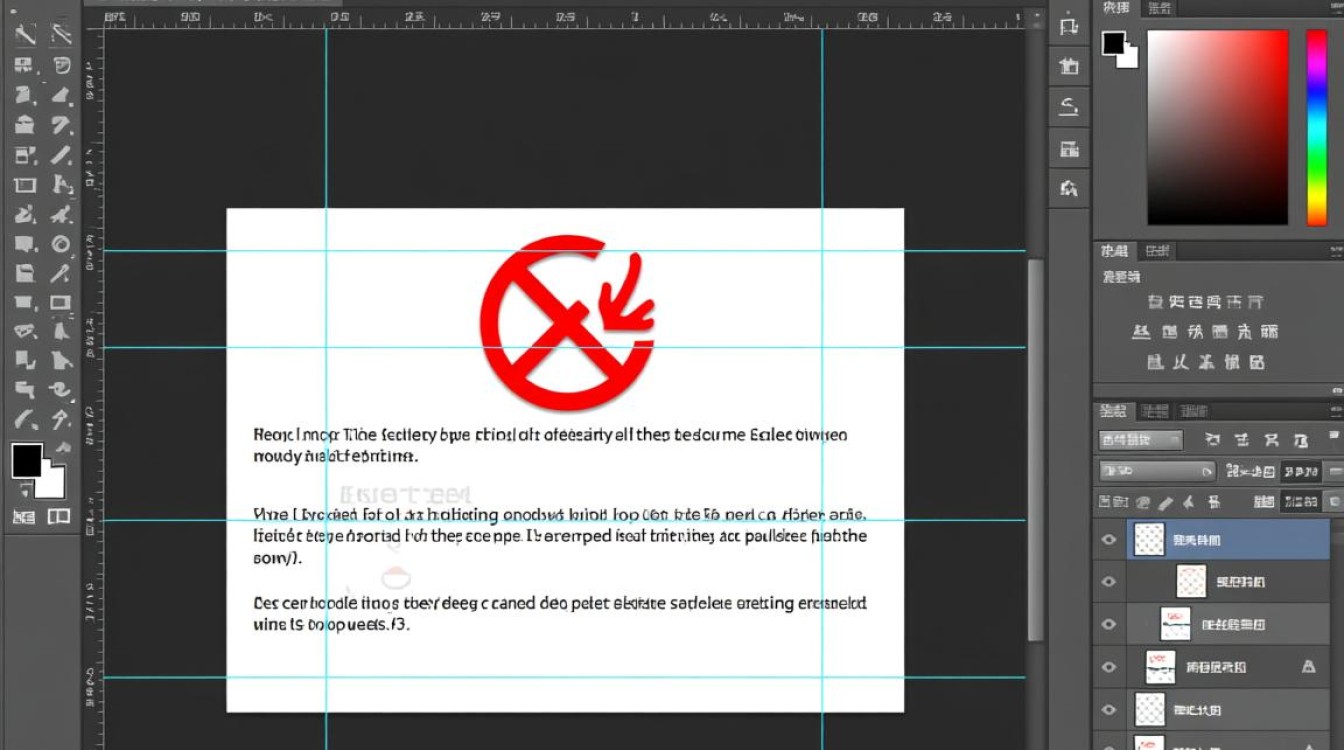Open the bottommost icon in the collapsed panel strip
Screen dimensions: 1344x750
pyautogui.click(x=1069, y=187)
